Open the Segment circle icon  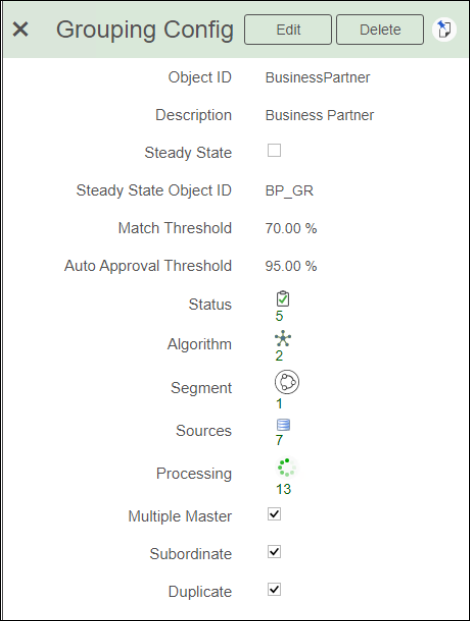coord(287,382)
